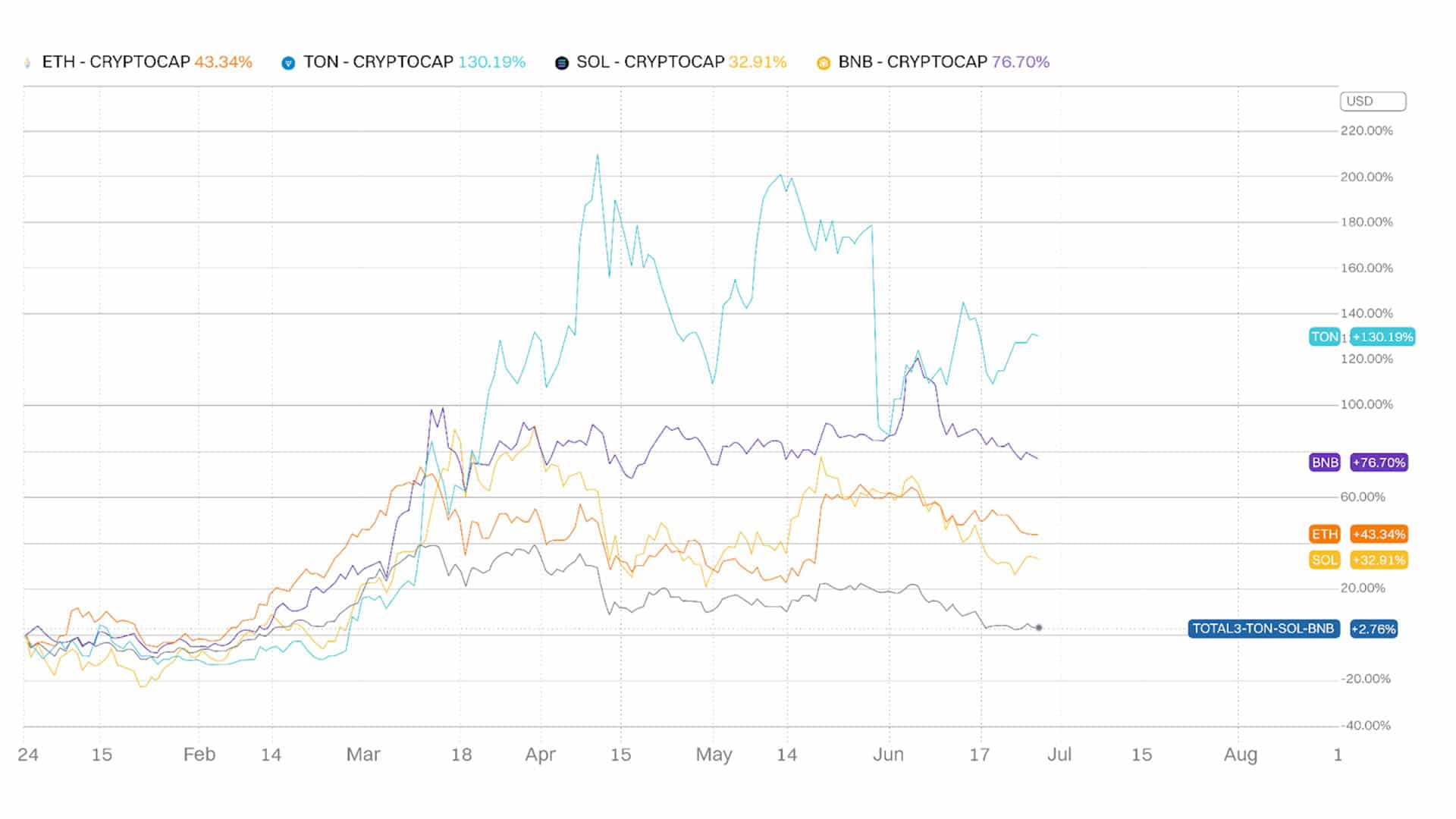This screenshot has height=819, width=1456.
Task: Click the BNB series tag on the price scale
Action: click(1325, 463)
